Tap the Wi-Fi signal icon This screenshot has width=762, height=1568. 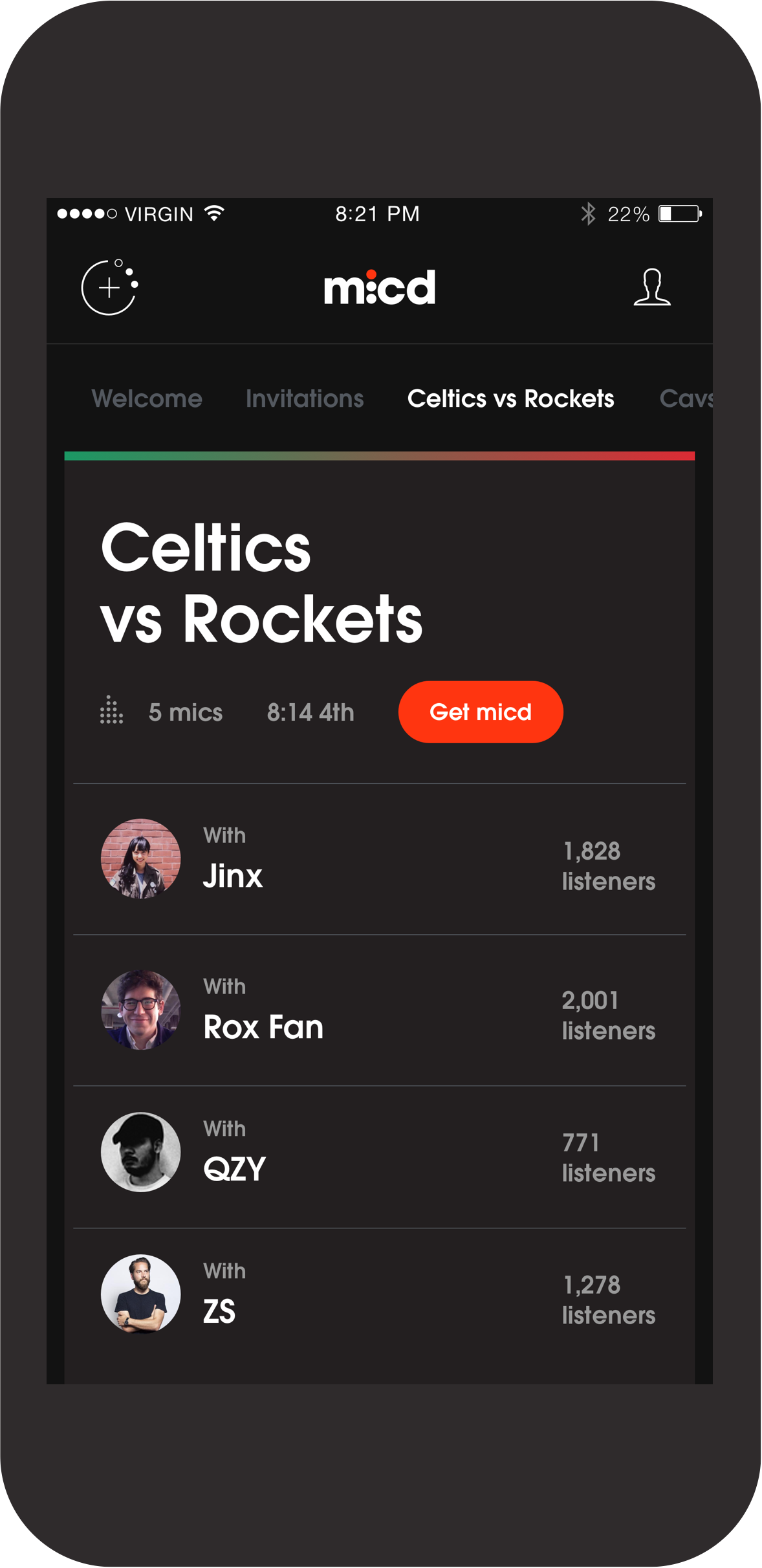(215, 213)
